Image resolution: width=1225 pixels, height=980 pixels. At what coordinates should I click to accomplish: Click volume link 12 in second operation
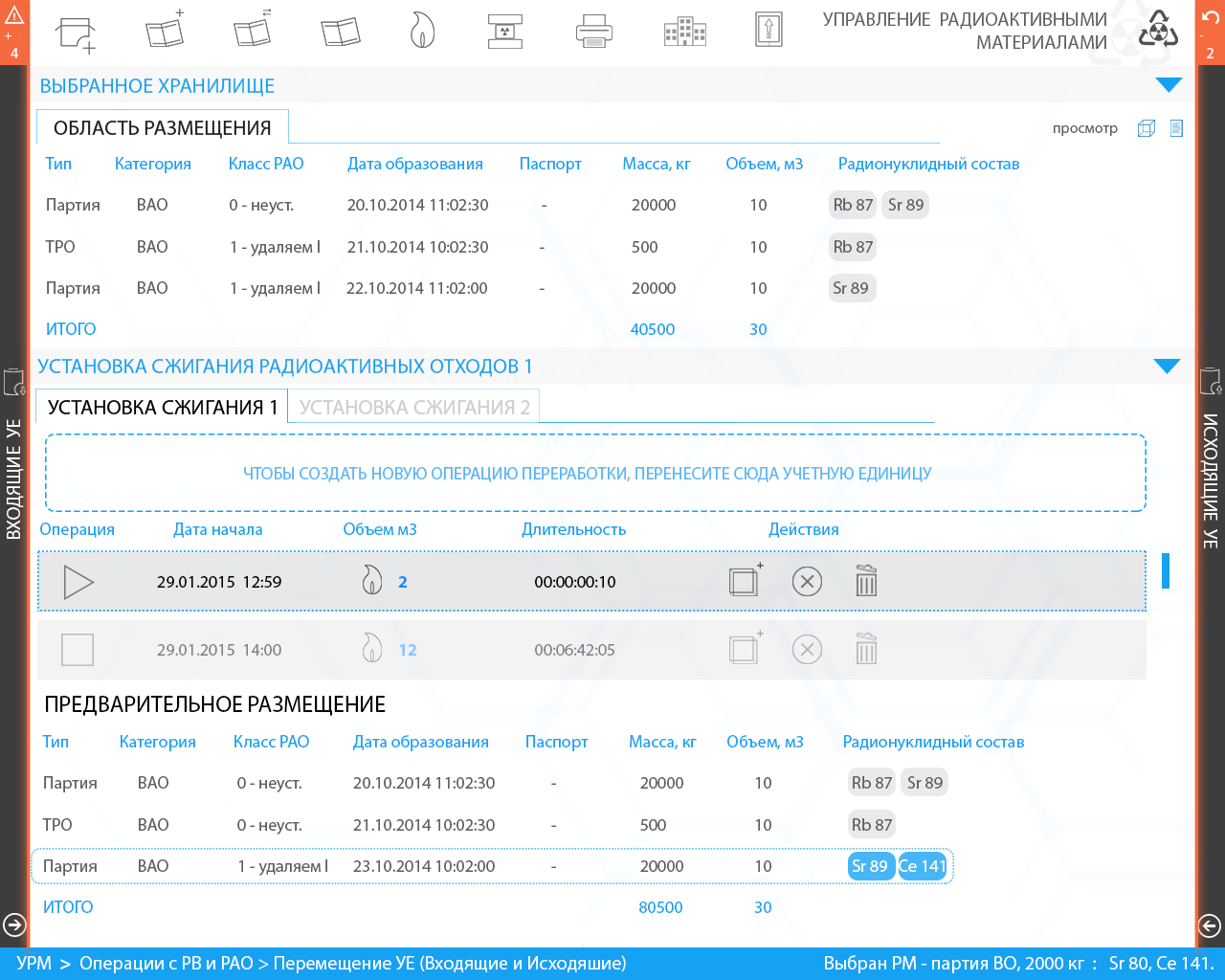coord(408,650)
